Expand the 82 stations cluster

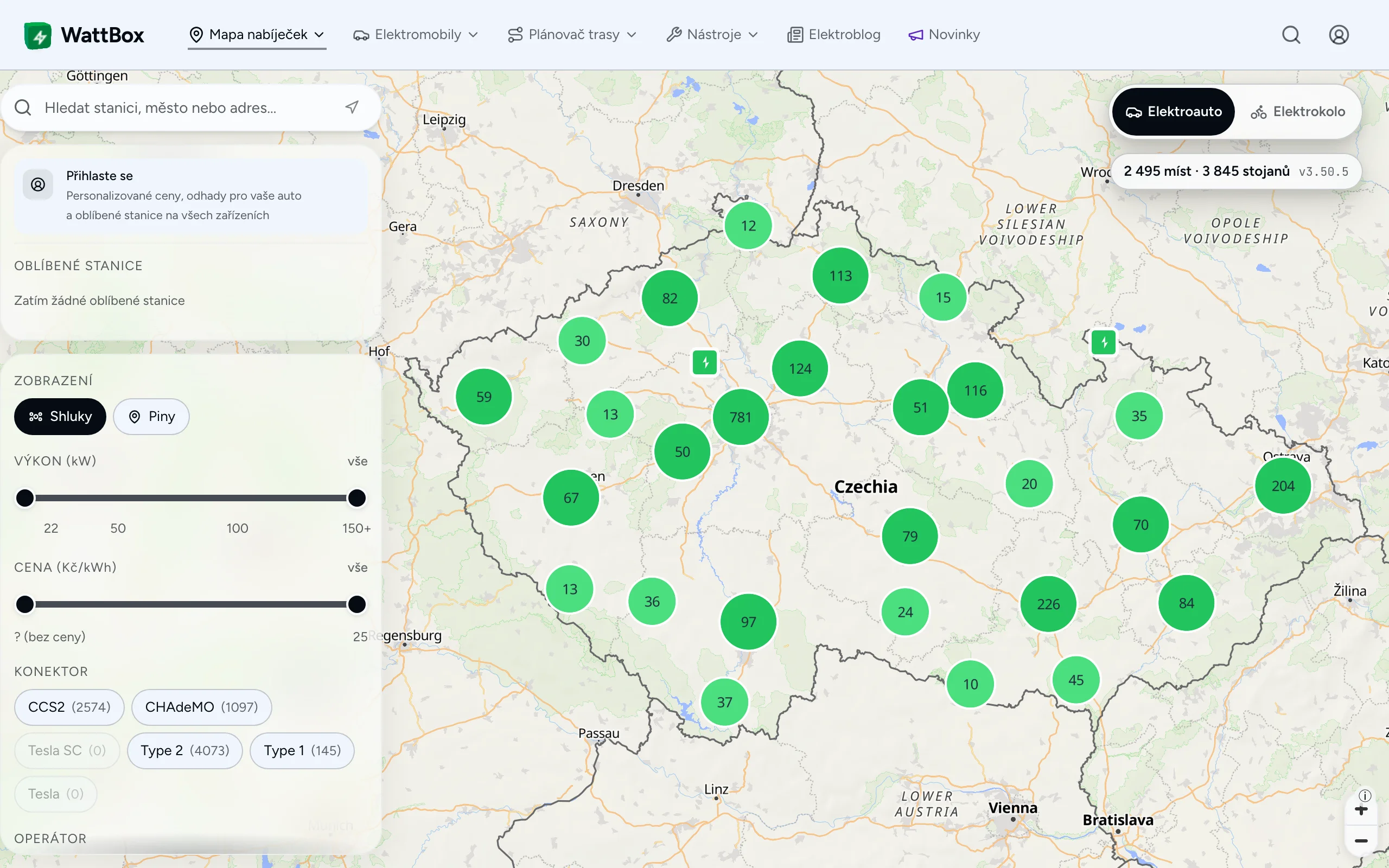670,298
